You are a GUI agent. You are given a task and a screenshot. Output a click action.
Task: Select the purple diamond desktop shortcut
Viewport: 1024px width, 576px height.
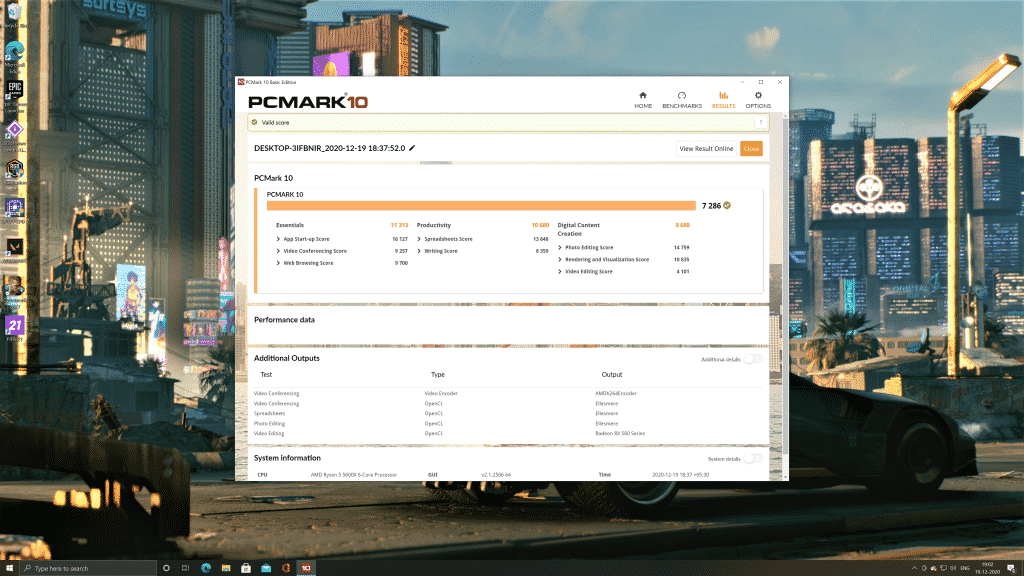coord(14,135)
